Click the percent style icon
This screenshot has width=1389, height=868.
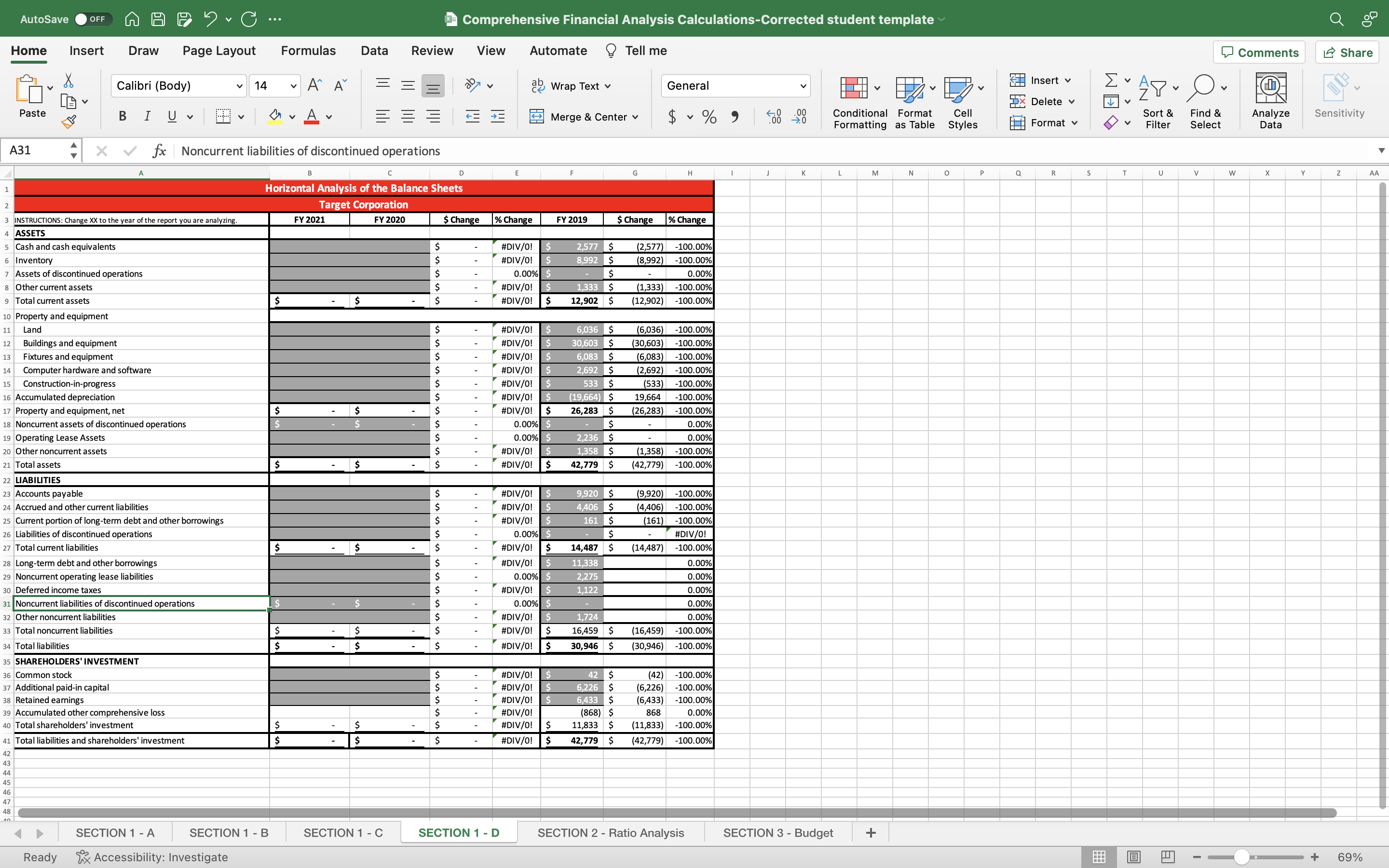click(x=709, y=117)
